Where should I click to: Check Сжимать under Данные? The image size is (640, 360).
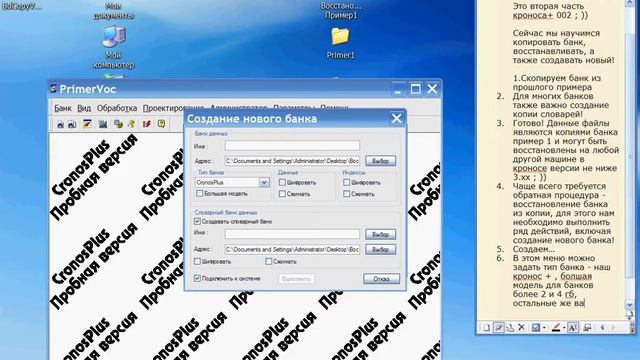282,194
